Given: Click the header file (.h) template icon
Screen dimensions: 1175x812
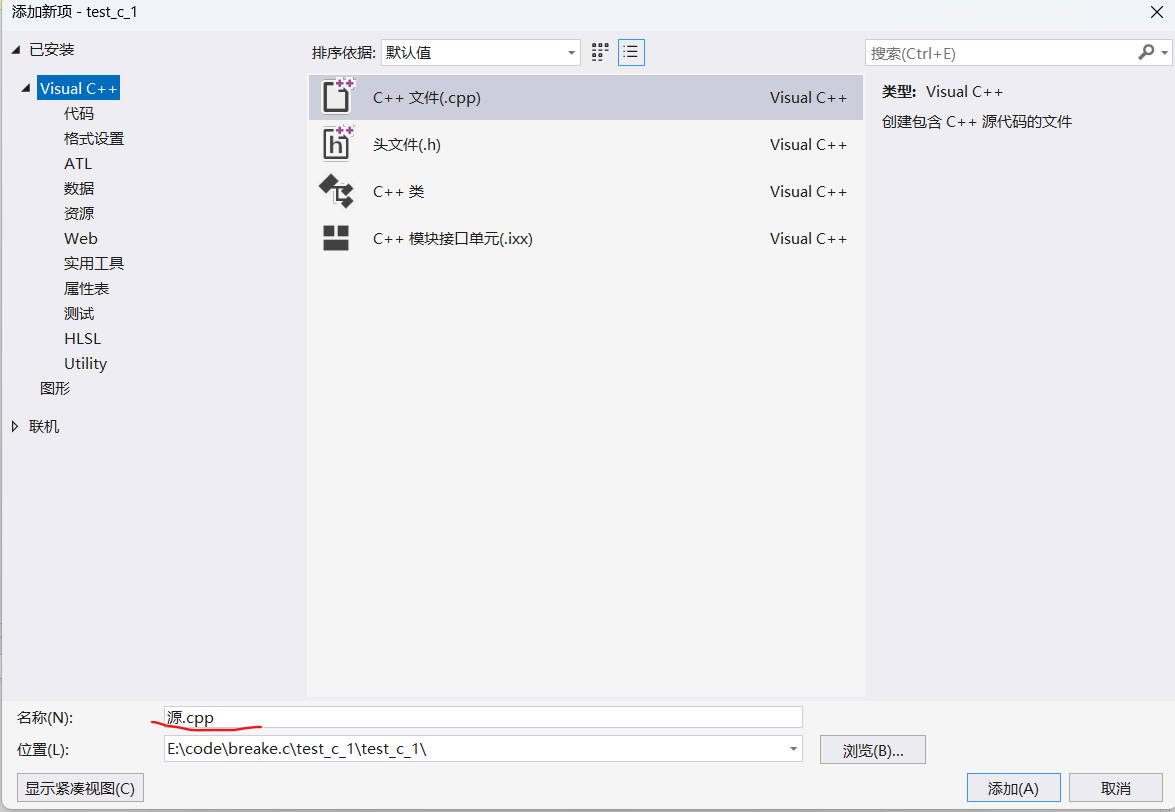Looking at the screenshot, I should [x=336, y=144].
